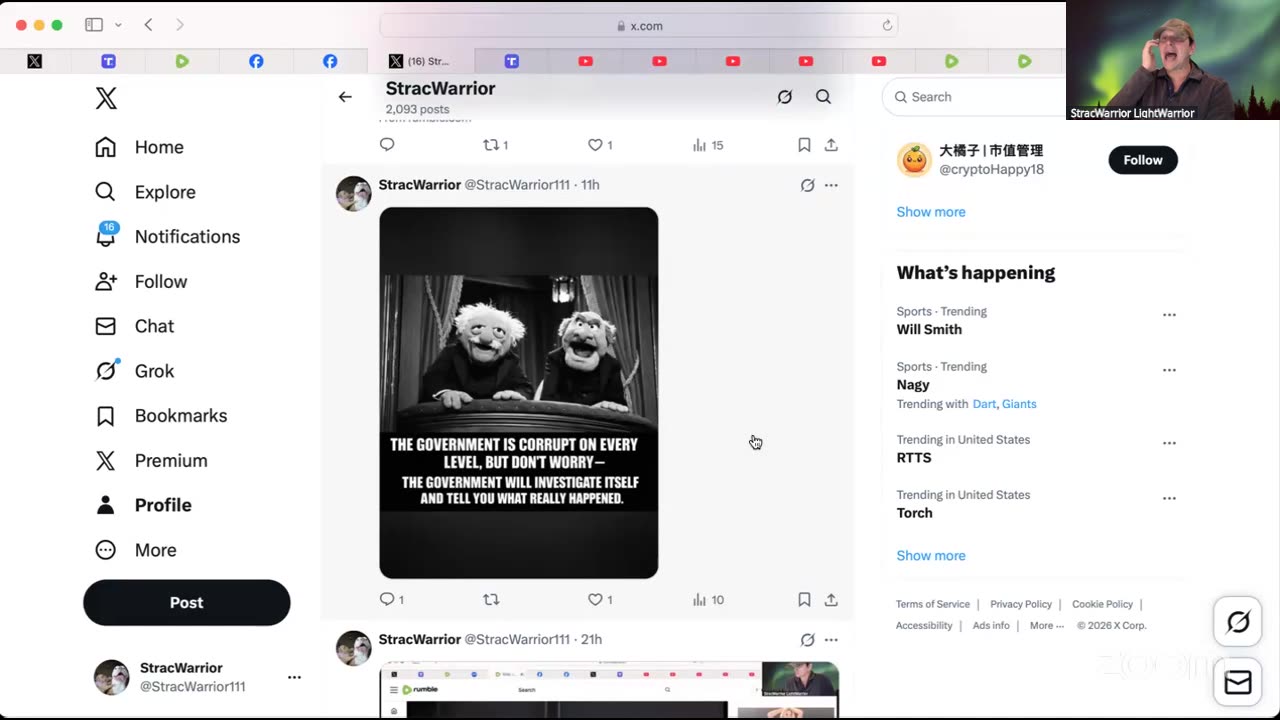Open options for the Nagy trend

[x=1169, y=370]
